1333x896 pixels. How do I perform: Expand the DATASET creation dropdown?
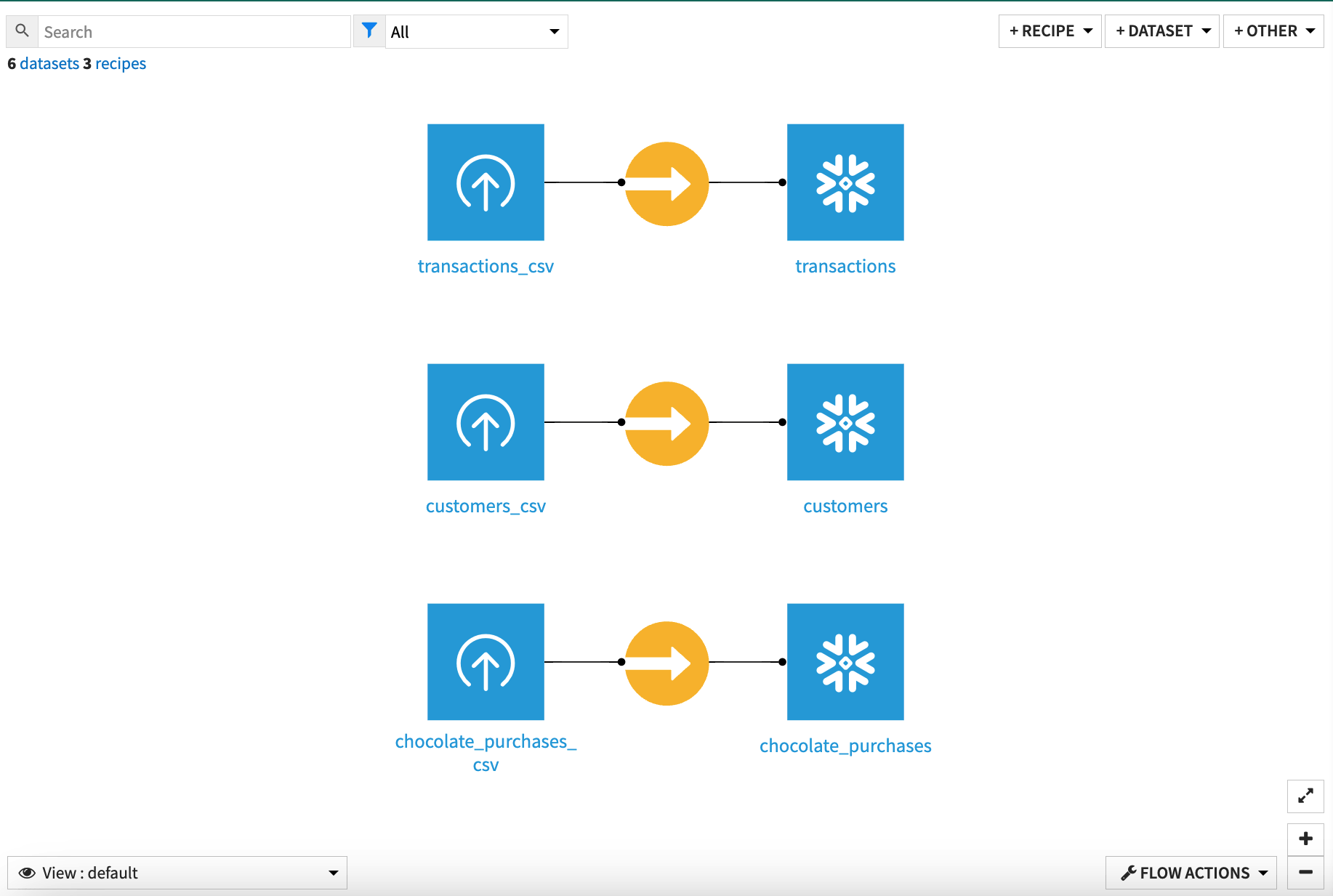pyautogui.click(x=1161, y=31)
